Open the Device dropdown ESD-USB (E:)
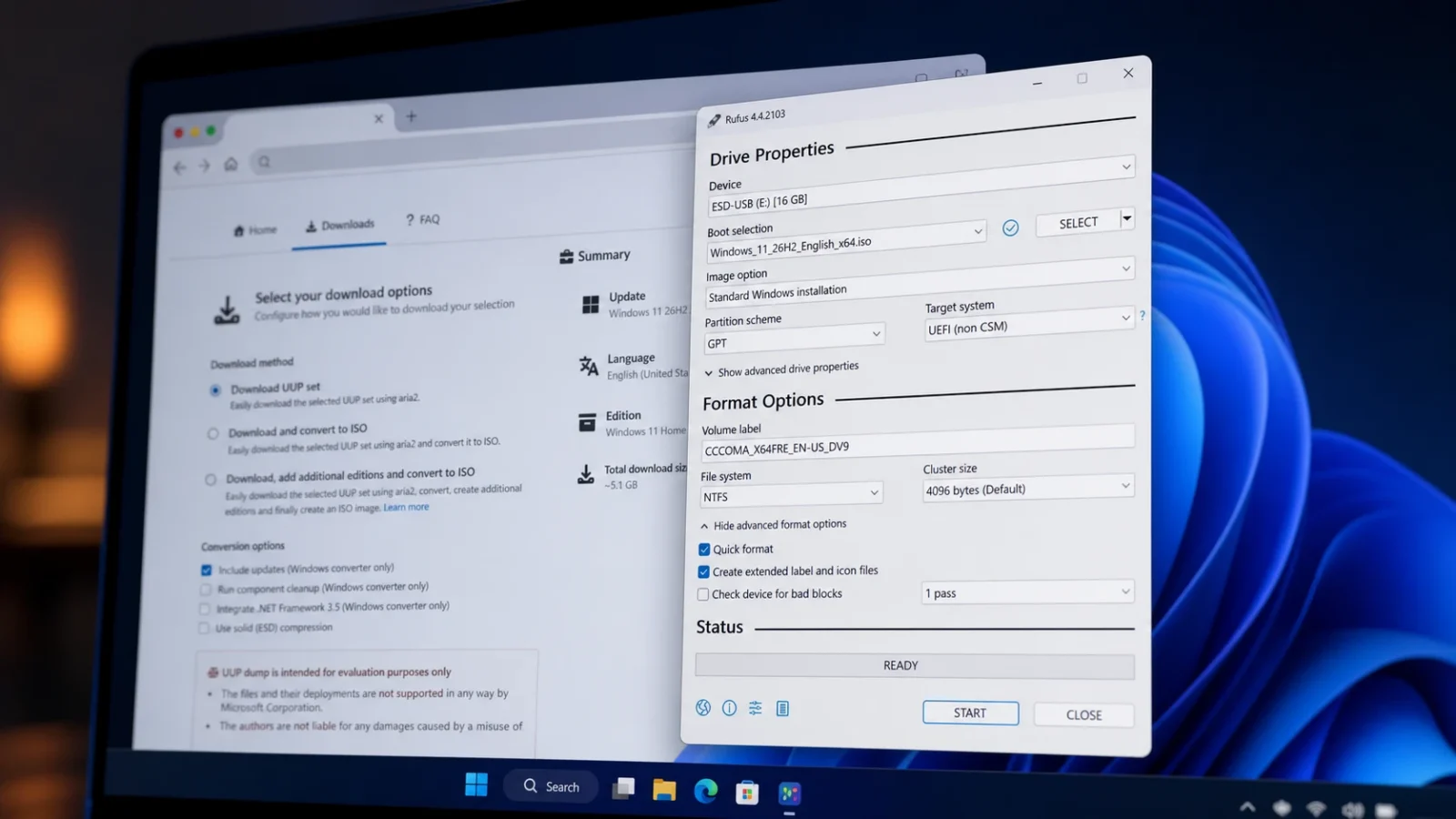The height and width of the screenshot is (819, 1456). pyautogui.click(x=921, y=185)
